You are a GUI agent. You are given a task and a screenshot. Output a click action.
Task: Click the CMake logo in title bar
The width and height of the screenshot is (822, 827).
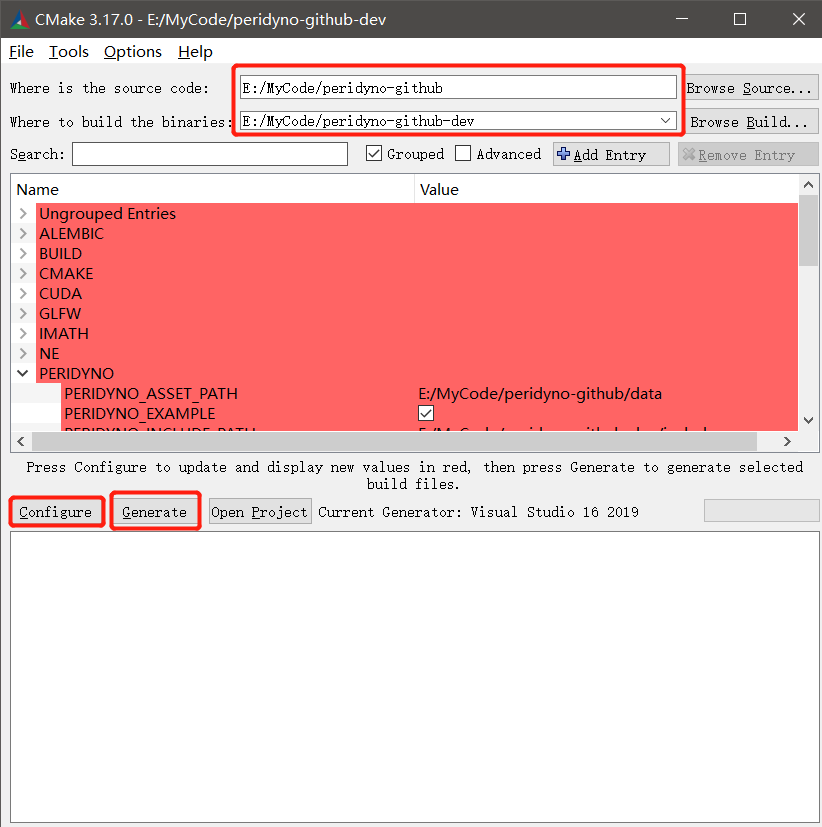click(19, 20)
